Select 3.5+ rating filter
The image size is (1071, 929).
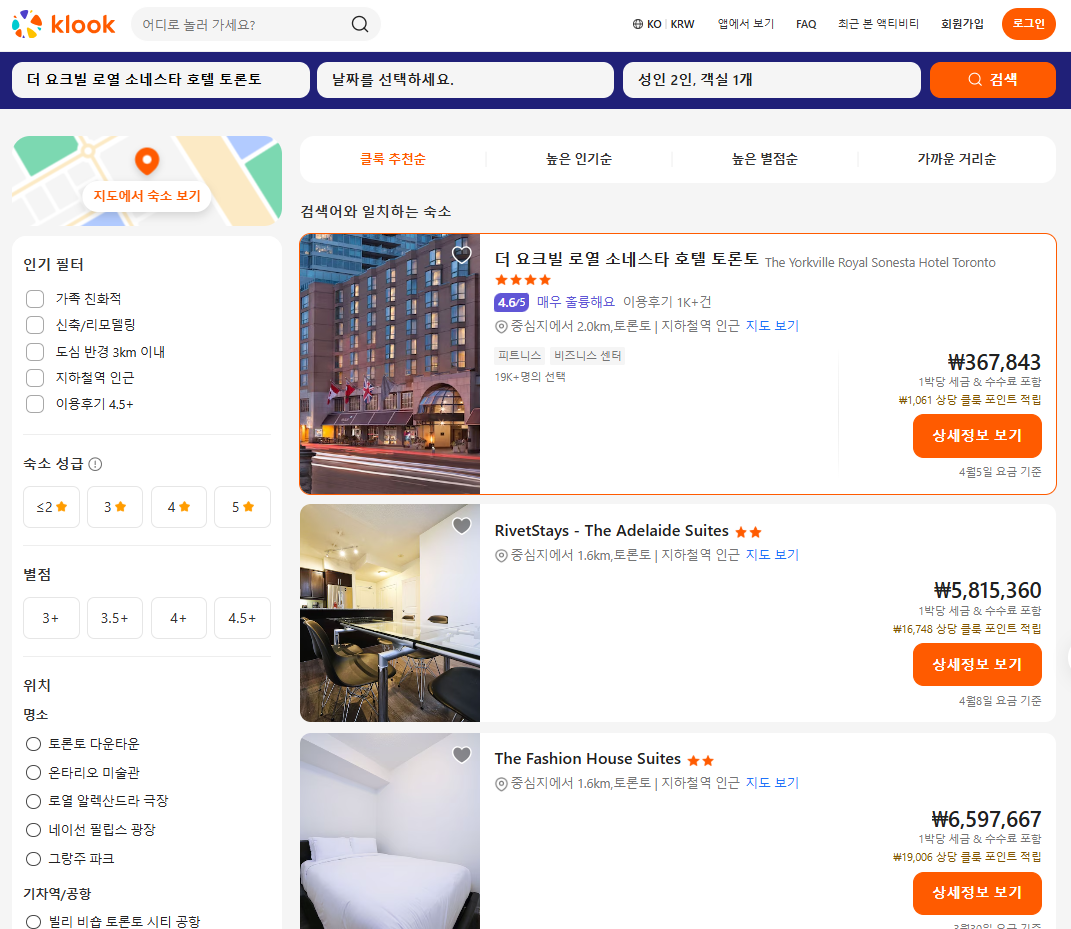[115, 618]
